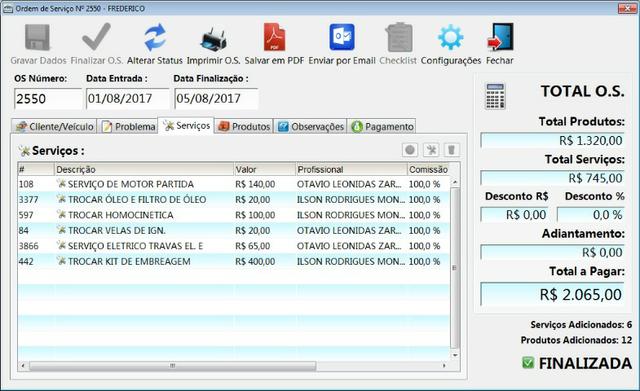Click the Fechar door exit icon
The image size is (640, 391).
click(x=500, y=37)
